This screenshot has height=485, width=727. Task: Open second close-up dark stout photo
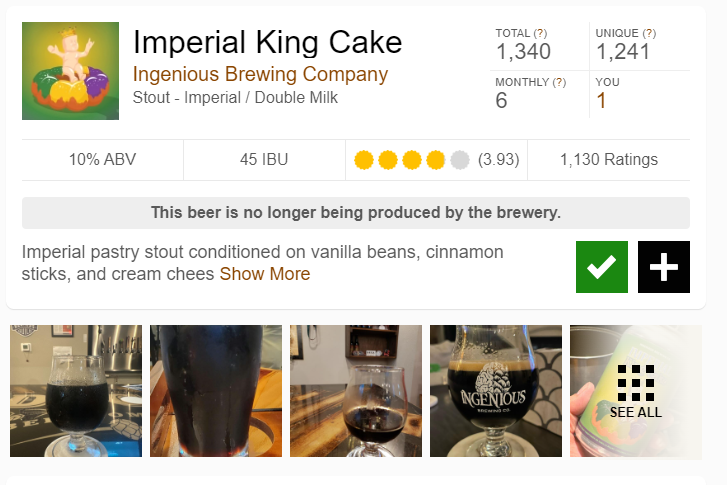[216, 391]
